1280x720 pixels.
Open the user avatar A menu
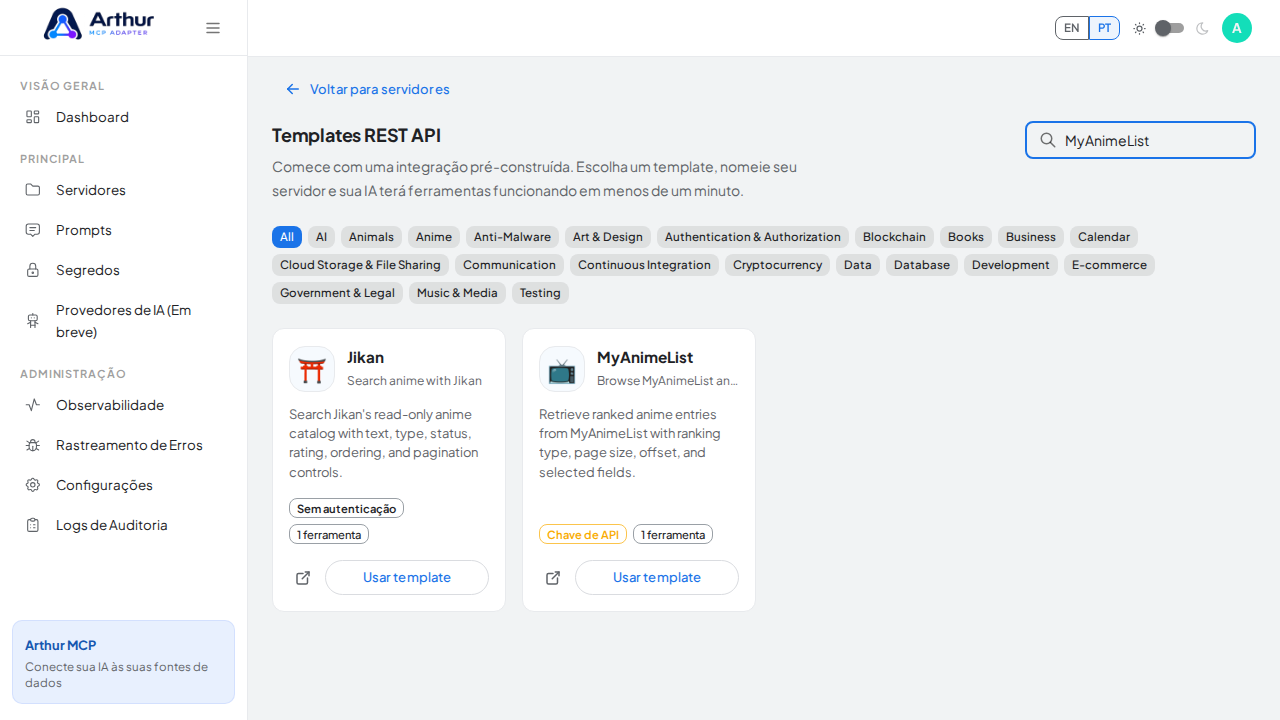[x=1237, y=28]
